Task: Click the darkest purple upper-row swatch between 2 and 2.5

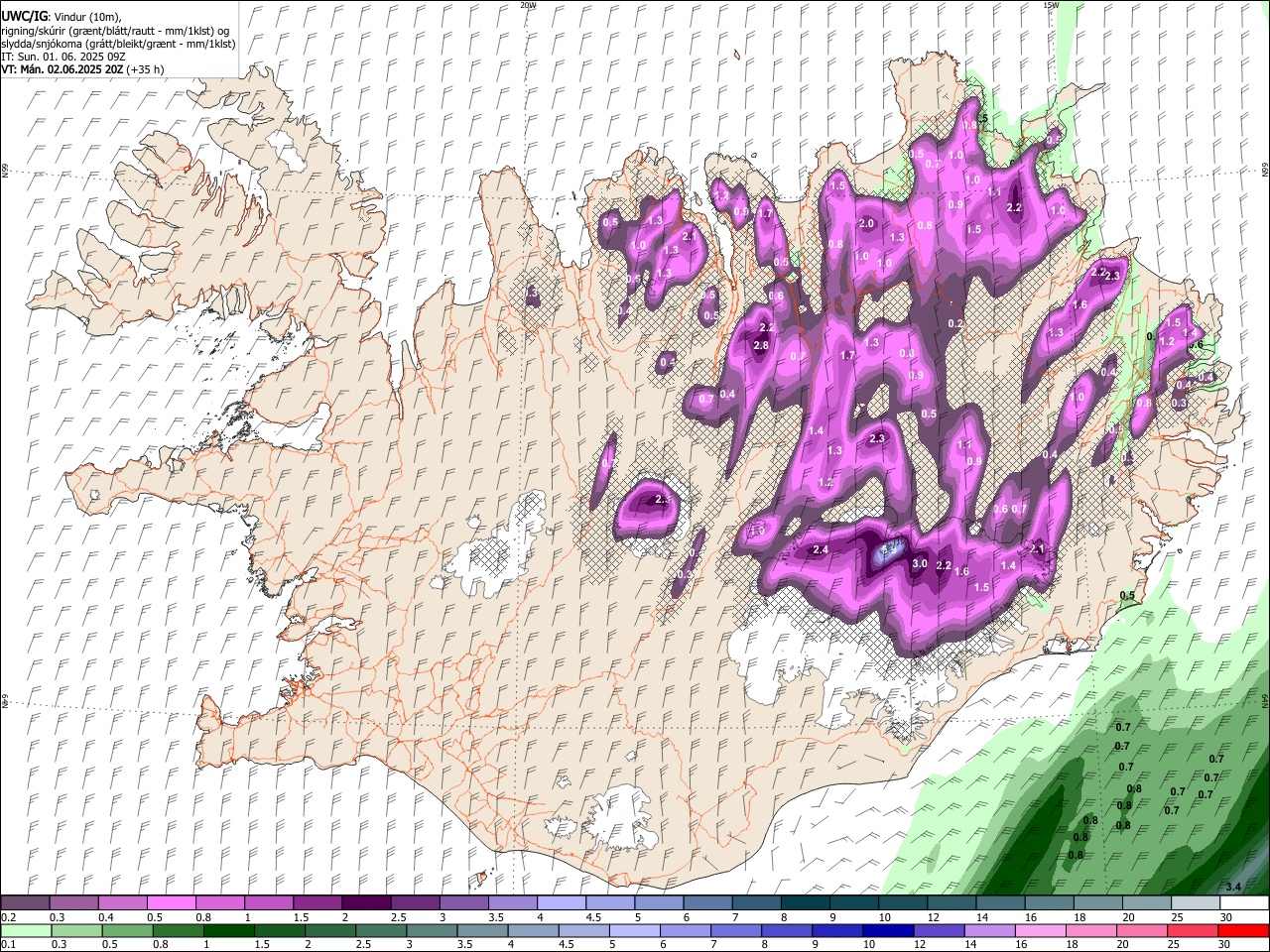Action: point(365,903)
